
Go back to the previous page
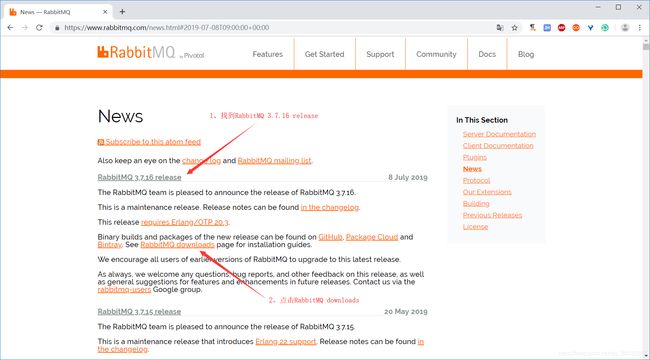coord(10,27)
